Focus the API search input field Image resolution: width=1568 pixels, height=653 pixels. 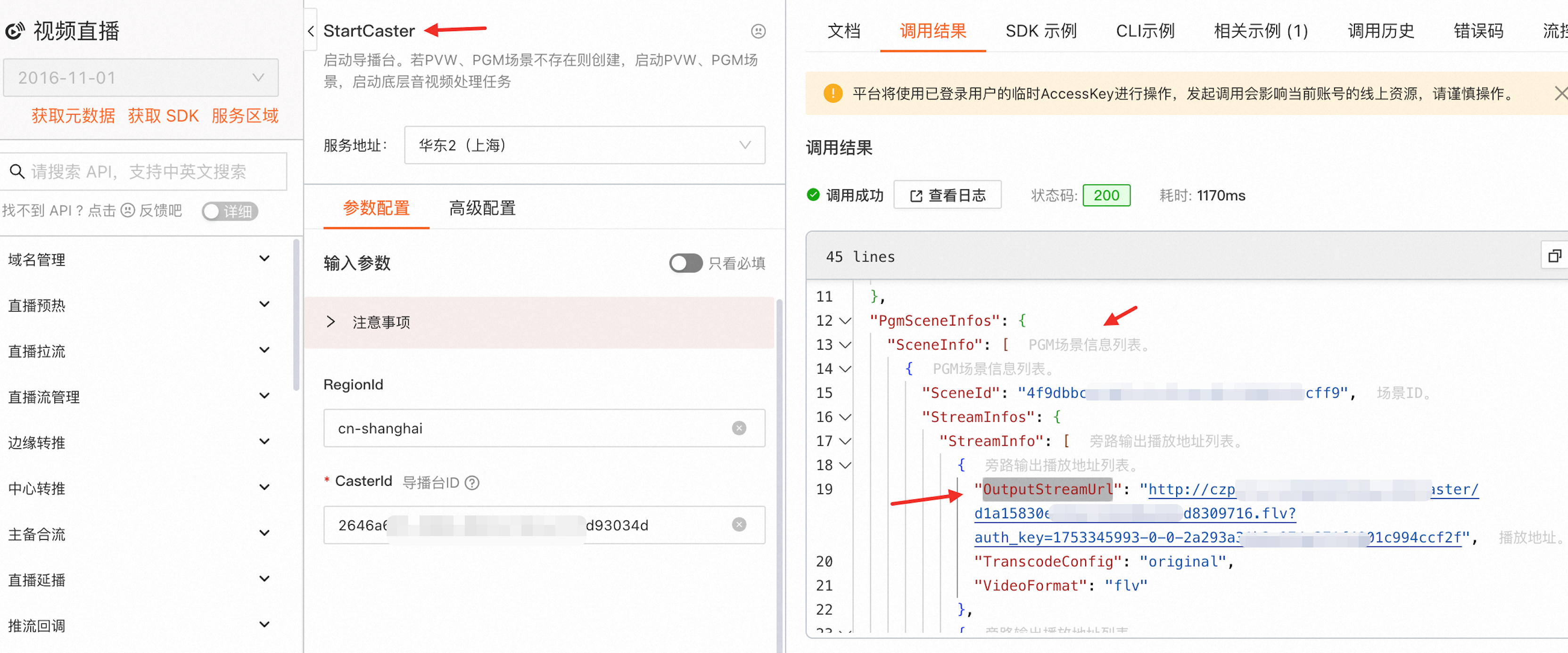[x=144, y=171]
